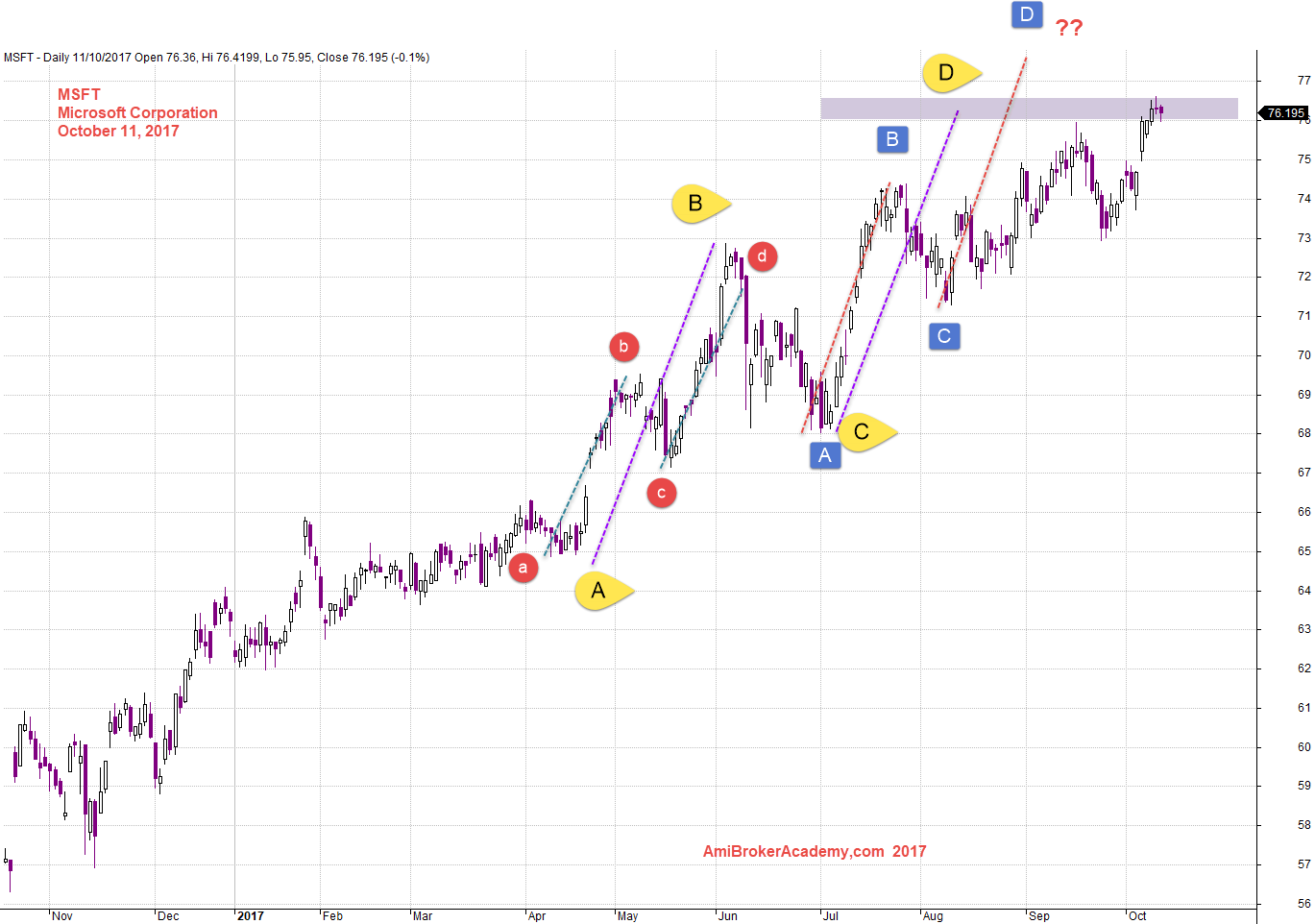
Task: Click the Oct label on time axis
Action: [1137, 916]
